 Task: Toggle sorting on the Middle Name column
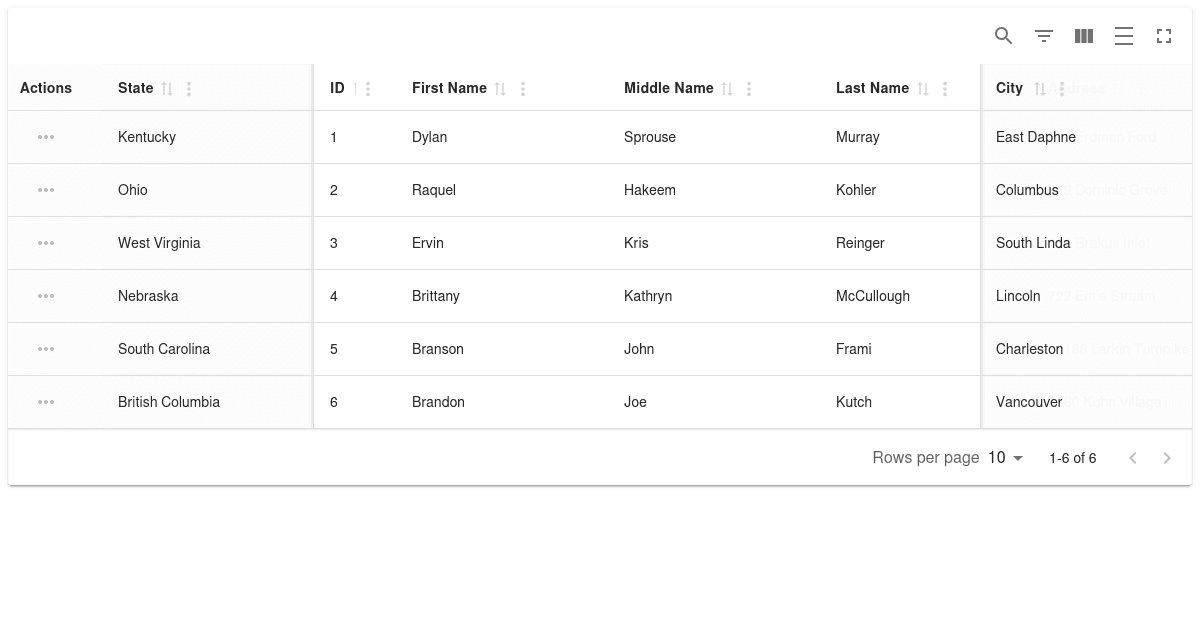coord(728,88)
